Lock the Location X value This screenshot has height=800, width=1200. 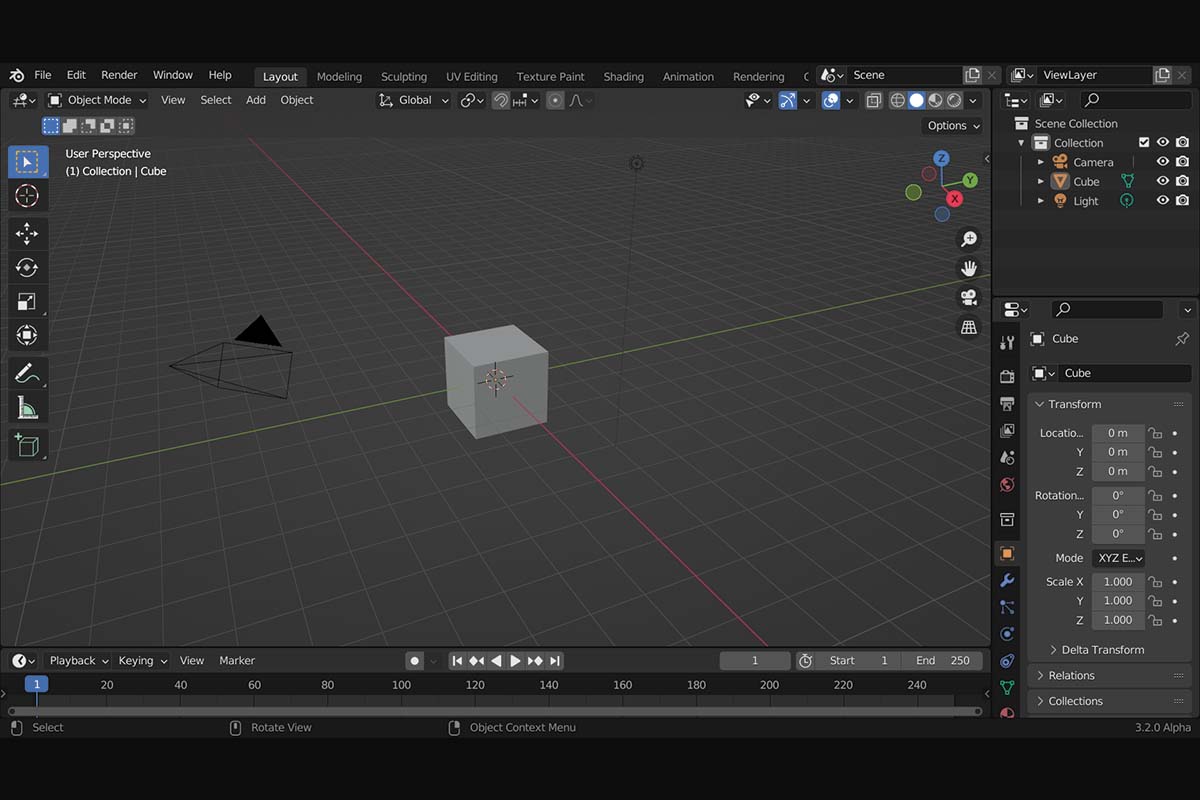pos(1155,433)
